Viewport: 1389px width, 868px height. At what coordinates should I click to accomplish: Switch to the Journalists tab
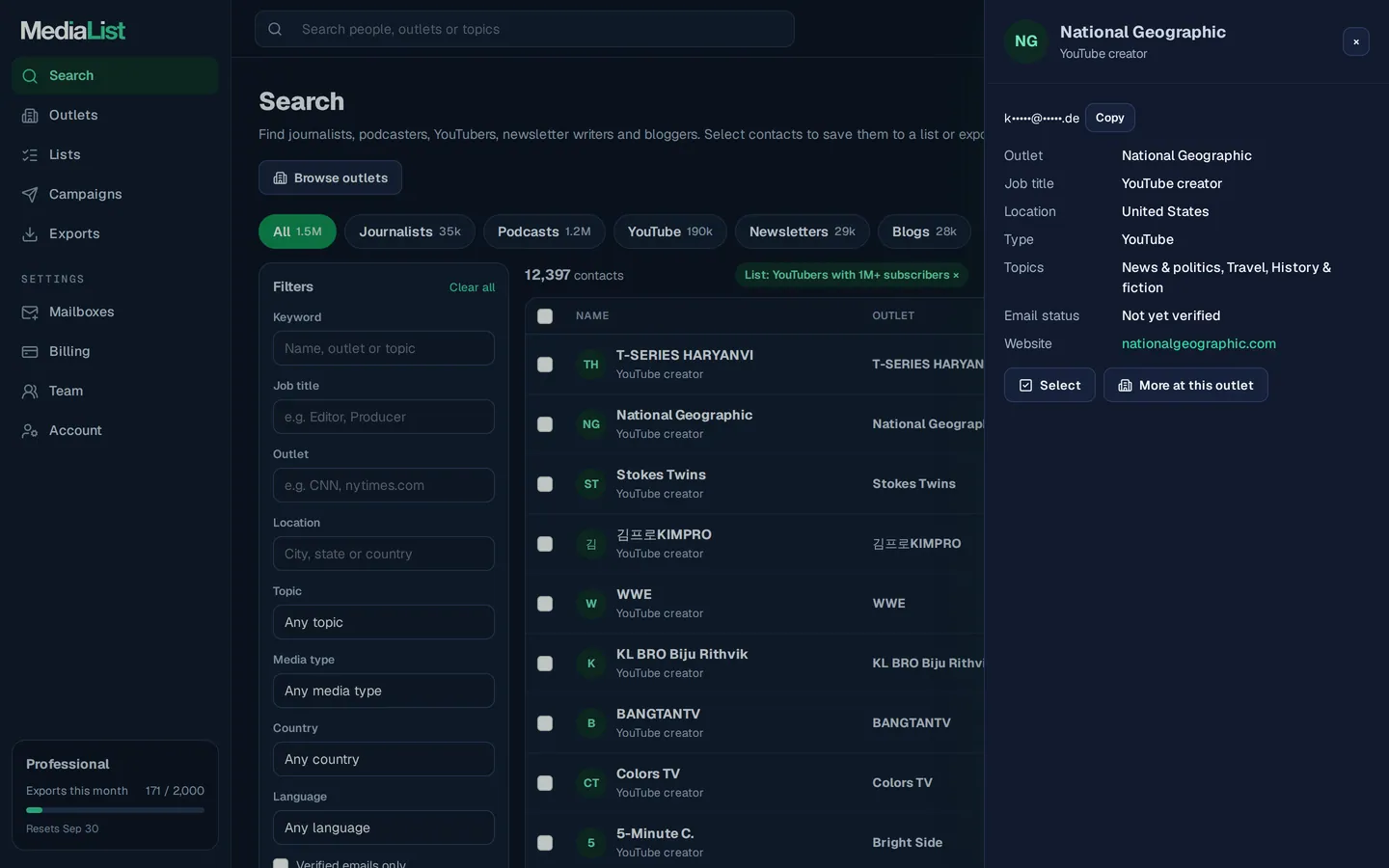pyautogui.click(x=410, y=231)
